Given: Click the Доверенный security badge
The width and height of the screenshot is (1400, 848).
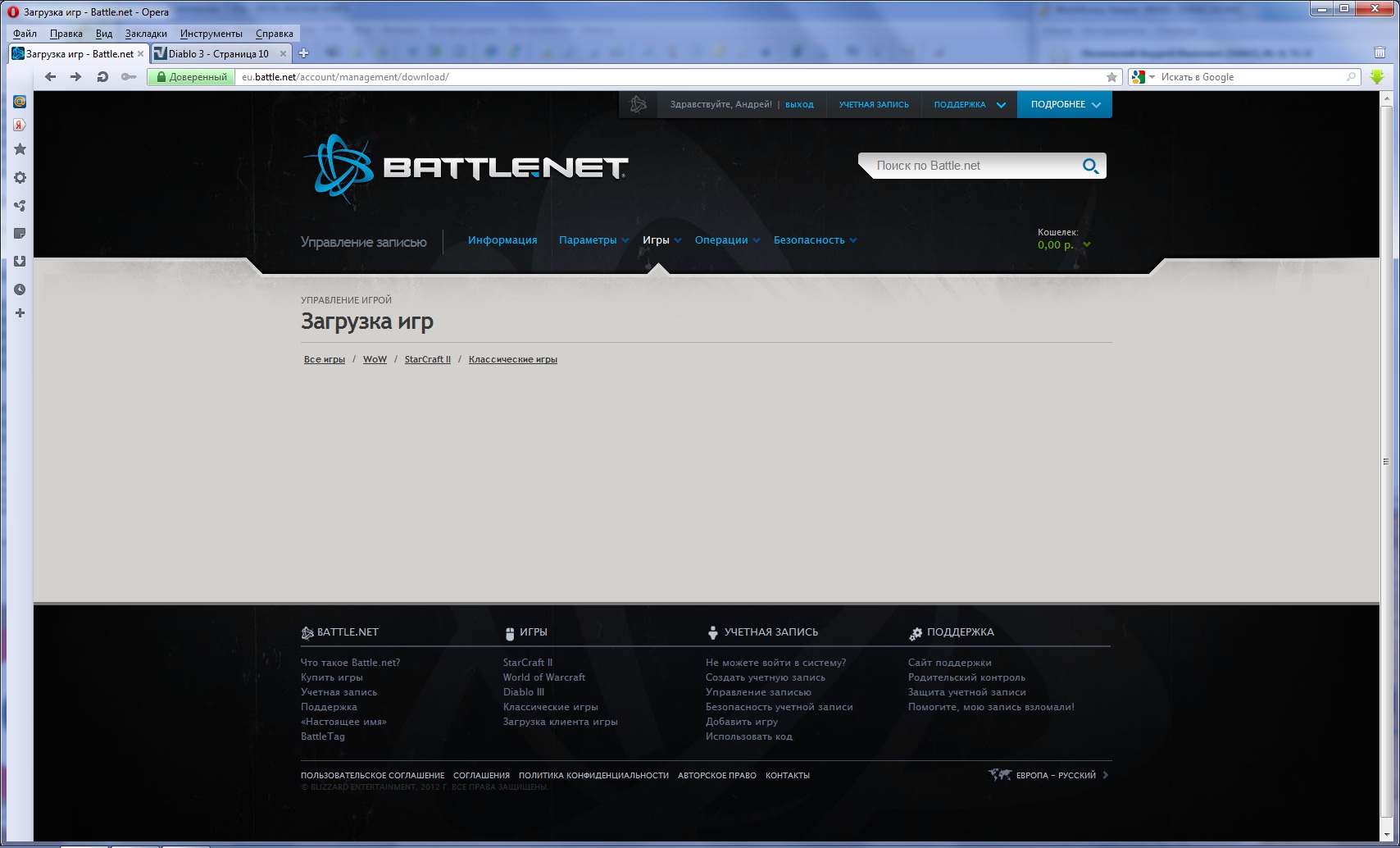Looking at the screenshot, I should pyautogui.click(x=192, y=77).
